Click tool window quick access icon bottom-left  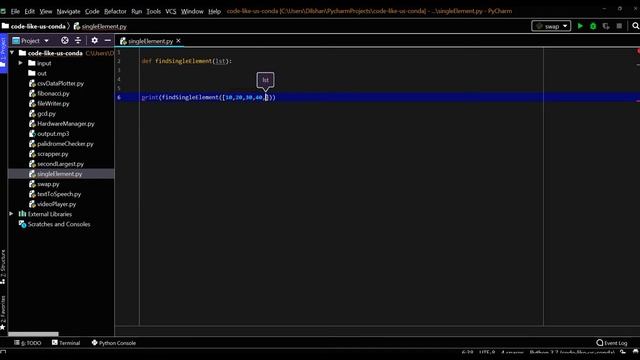[x=3, y=352]
